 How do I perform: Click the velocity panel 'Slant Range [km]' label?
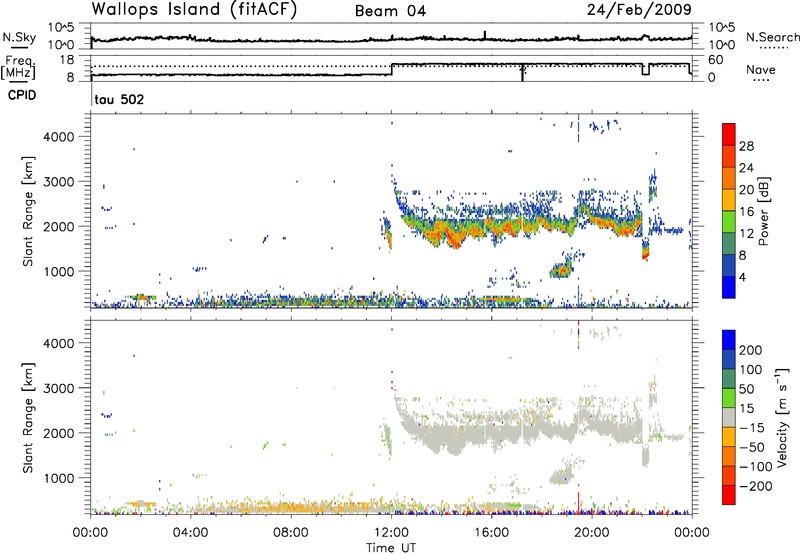pyautogui.click(x=28, y=418)
